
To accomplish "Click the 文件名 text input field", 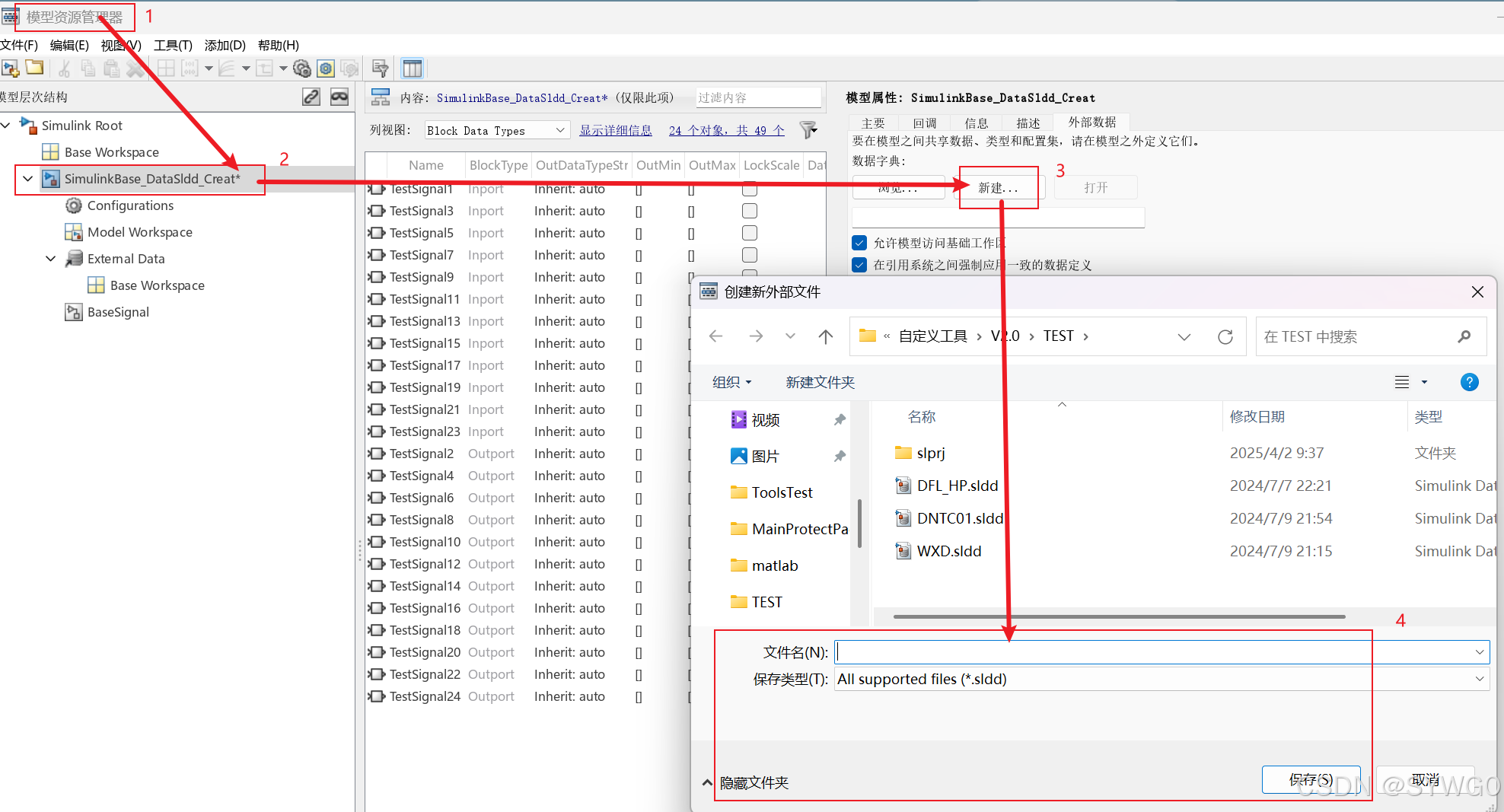I will [x=1162, y=652].
